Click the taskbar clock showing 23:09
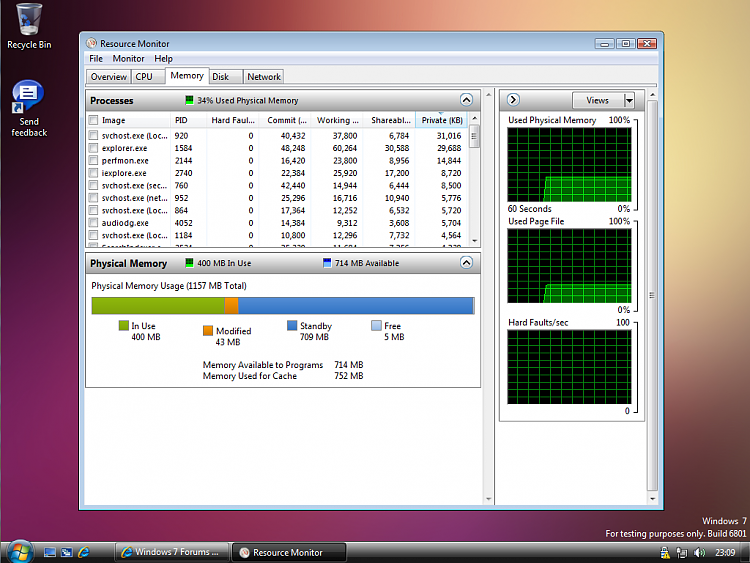Screen dimensions: 750x563 coord(725,552)
